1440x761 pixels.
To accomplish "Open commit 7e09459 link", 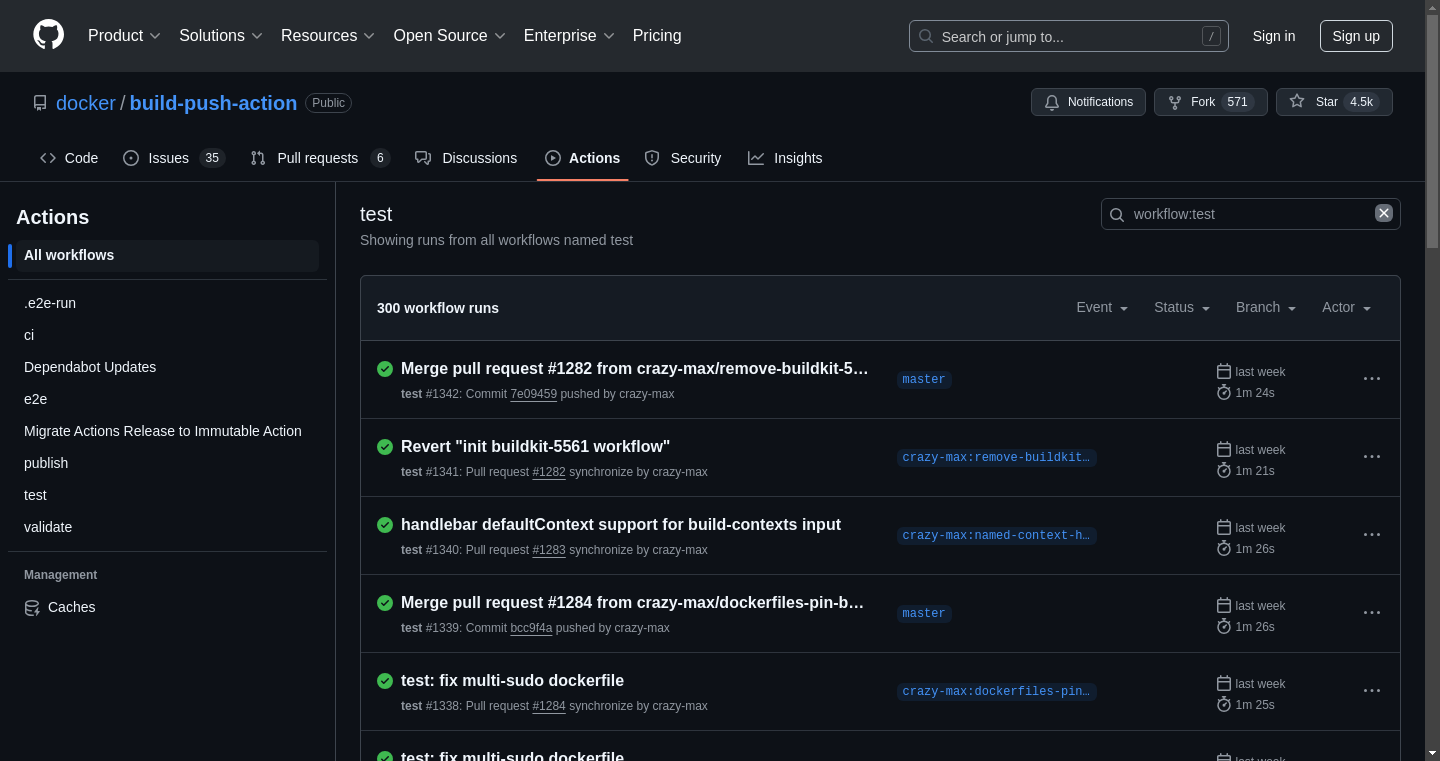I will click(x=534, y=394).
